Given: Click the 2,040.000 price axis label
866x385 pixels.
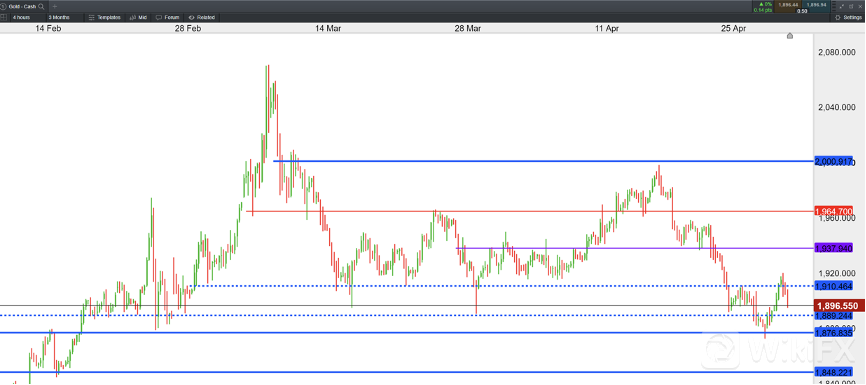Looking at the screenshot, I should pyautogui.click(x=836, y=107).
